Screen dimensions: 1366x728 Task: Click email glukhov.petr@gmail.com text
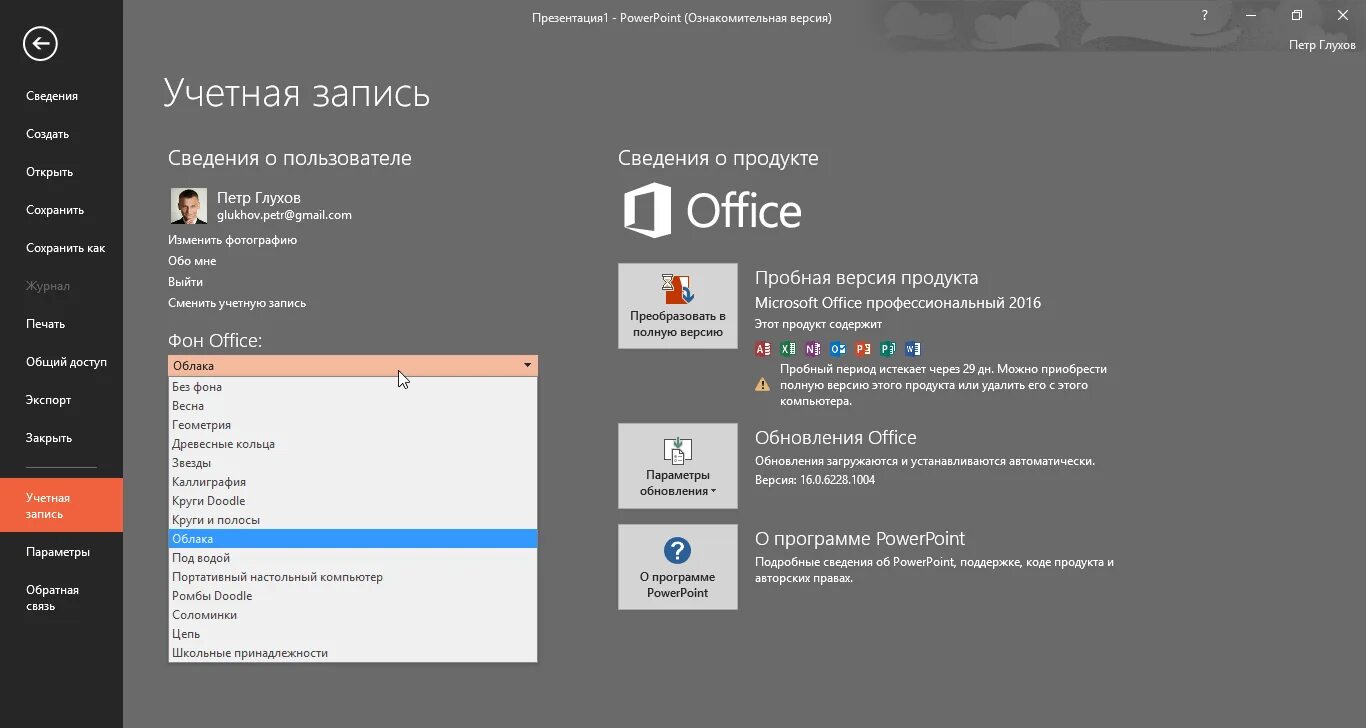coord(284,215)
